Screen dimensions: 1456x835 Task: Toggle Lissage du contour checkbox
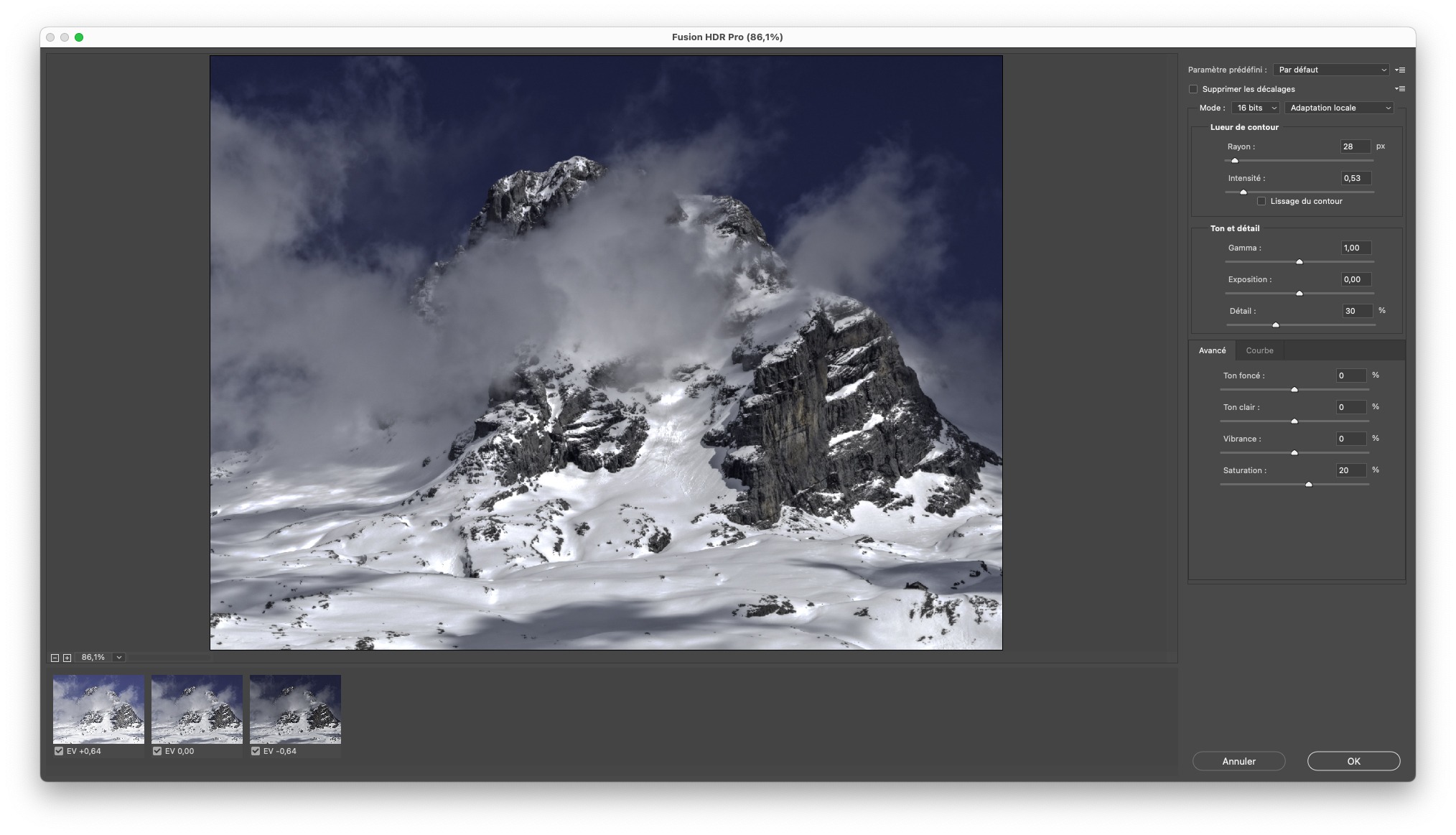[1261, 201]
